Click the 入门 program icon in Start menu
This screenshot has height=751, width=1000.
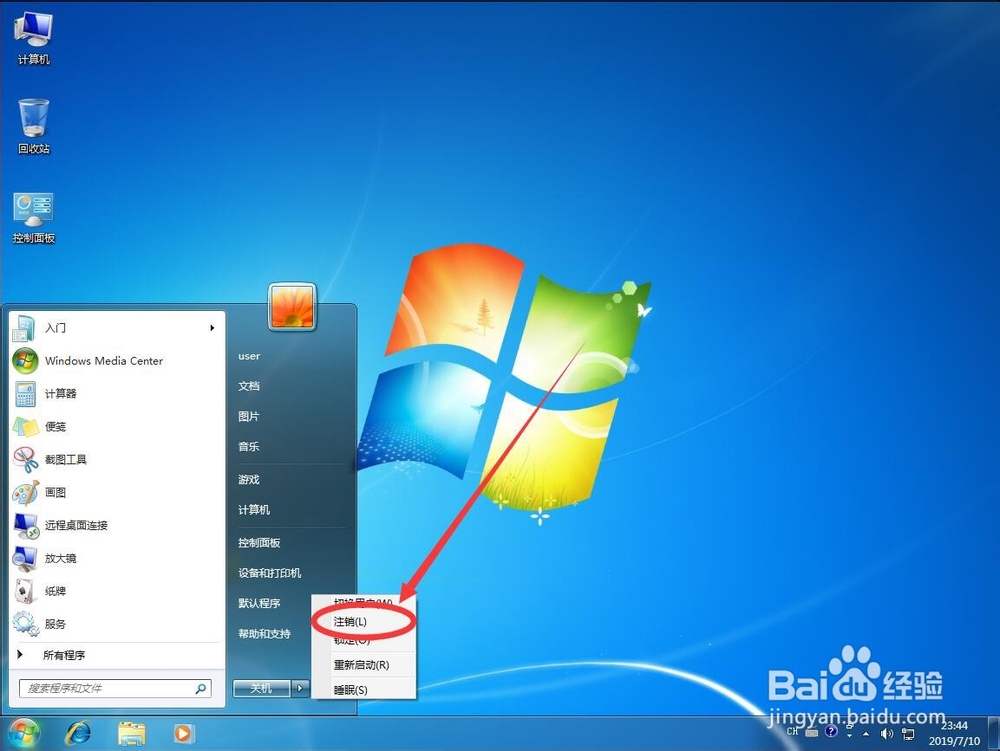[x=24, y=328]
